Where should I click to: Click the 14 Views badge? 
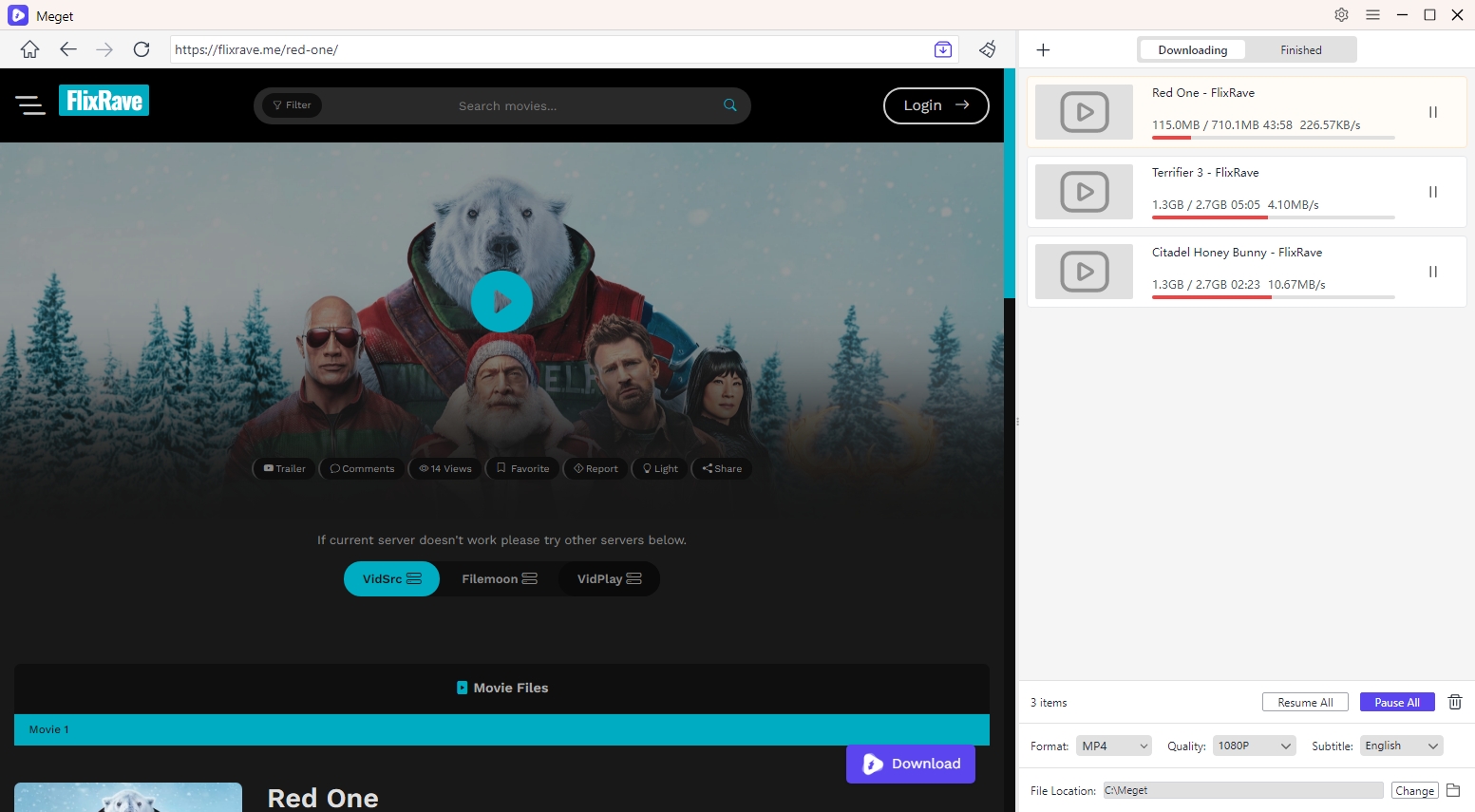tap(445, 468)
